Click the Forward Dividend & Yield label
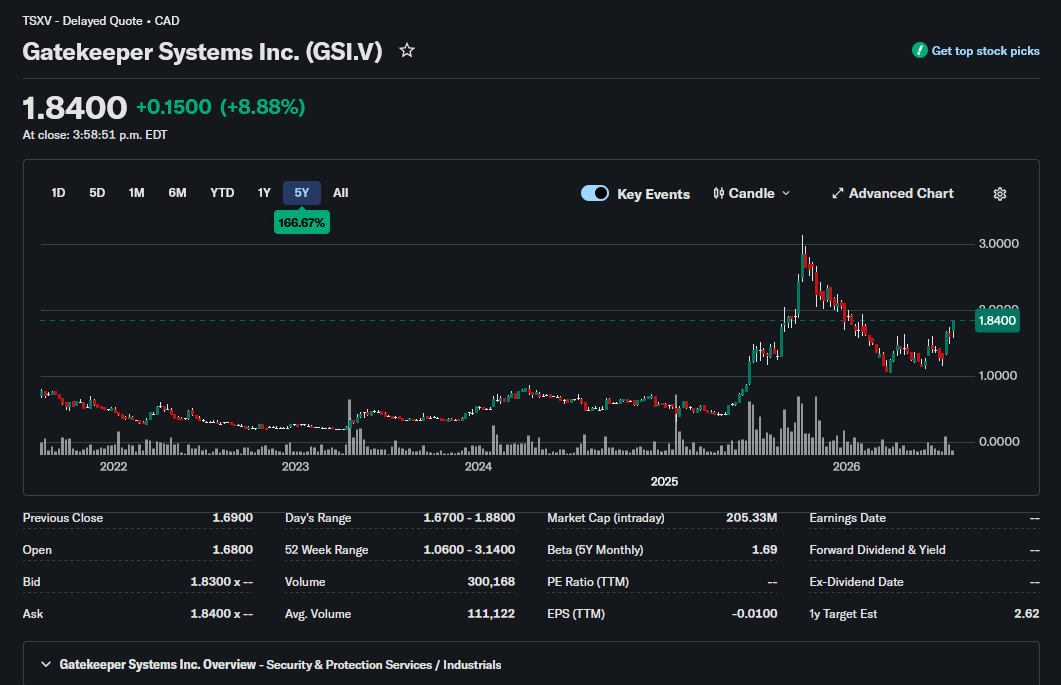This screenshot has height=685, width=1061. [877, 550]
